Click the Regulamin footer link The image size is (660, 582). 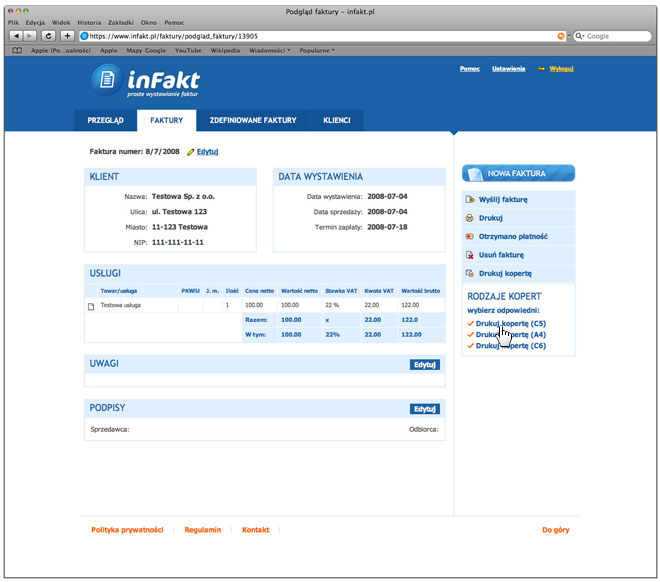pyautogui.click(x=202, y=530)
